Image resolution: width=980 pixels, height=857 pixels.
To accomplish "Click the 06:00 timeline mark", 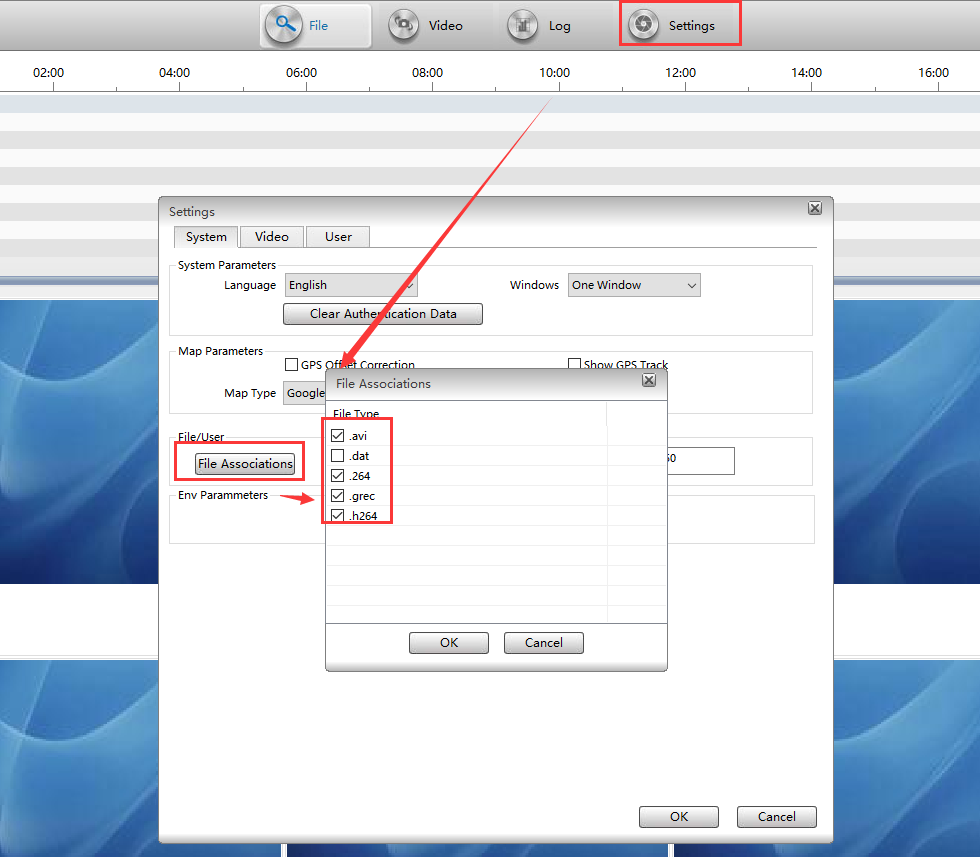I will [301, 73].
